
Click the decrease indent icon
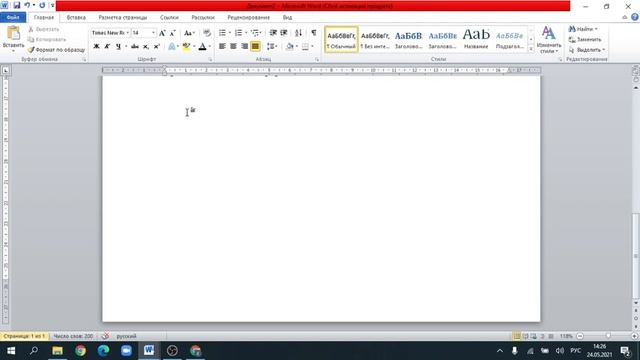pos(273,33)
